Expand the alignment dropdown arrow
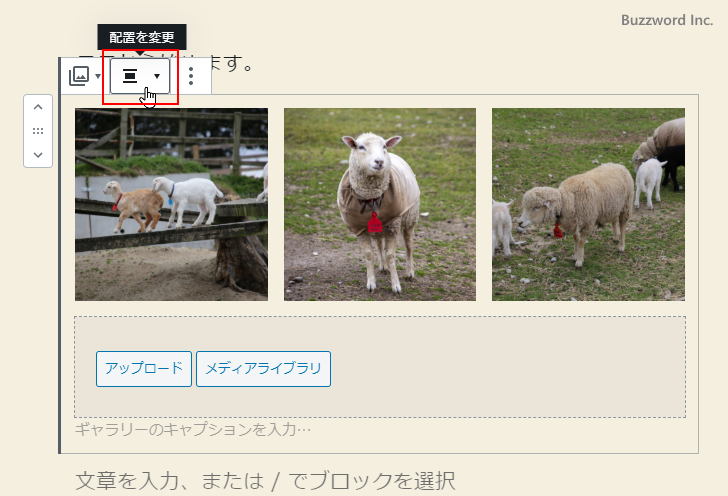 pos(157,76)
